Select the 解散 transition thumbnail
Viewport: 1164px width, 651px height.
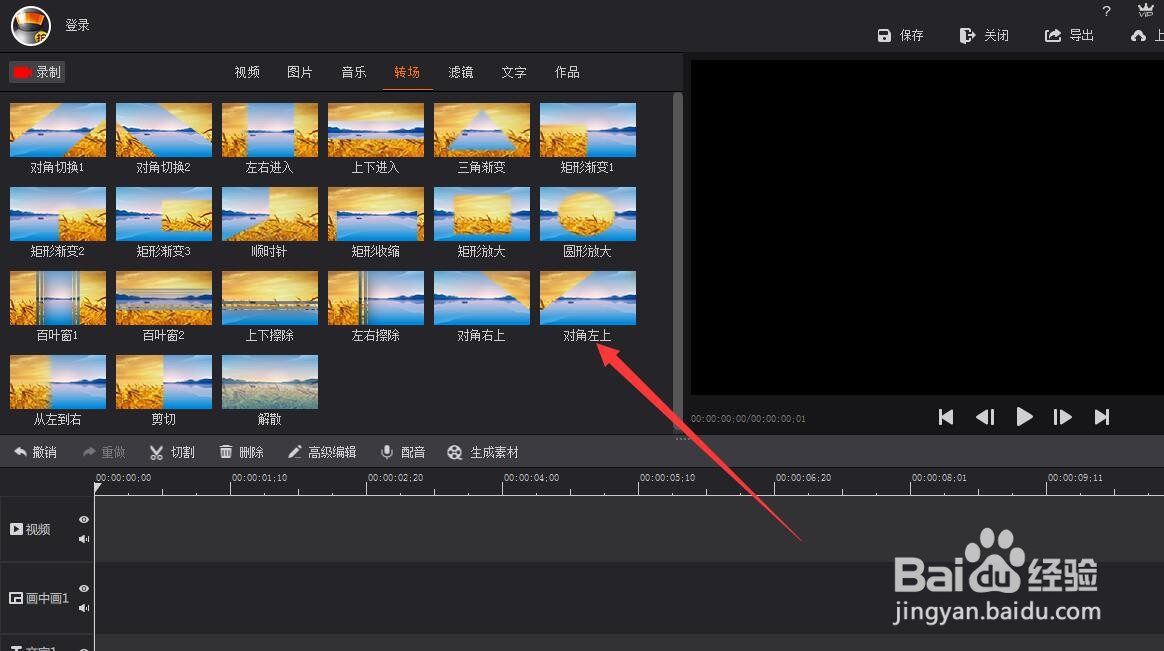point(270,382)
